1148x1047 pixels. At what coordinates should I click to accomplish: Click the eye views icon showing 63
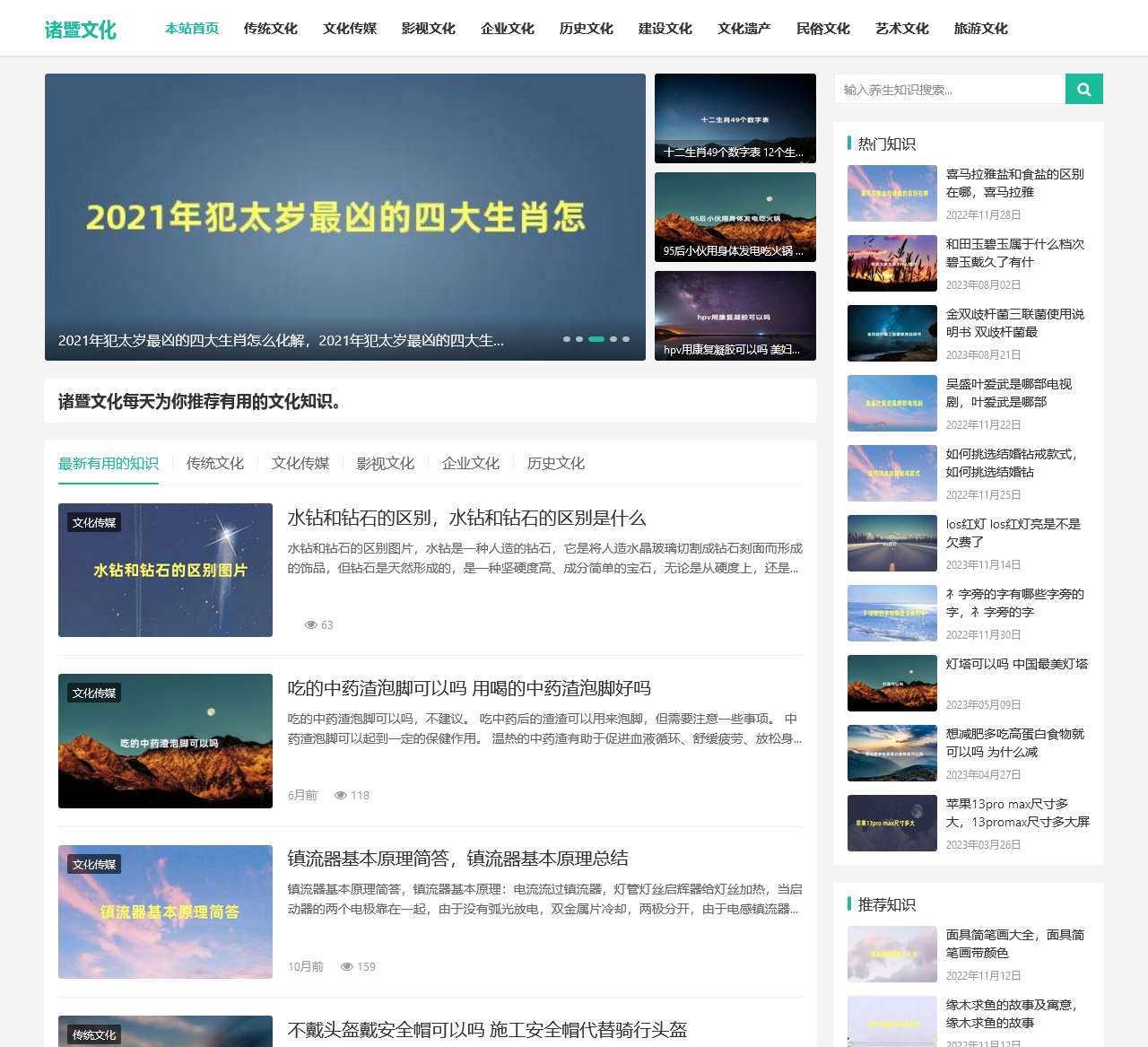pos(311,624)
